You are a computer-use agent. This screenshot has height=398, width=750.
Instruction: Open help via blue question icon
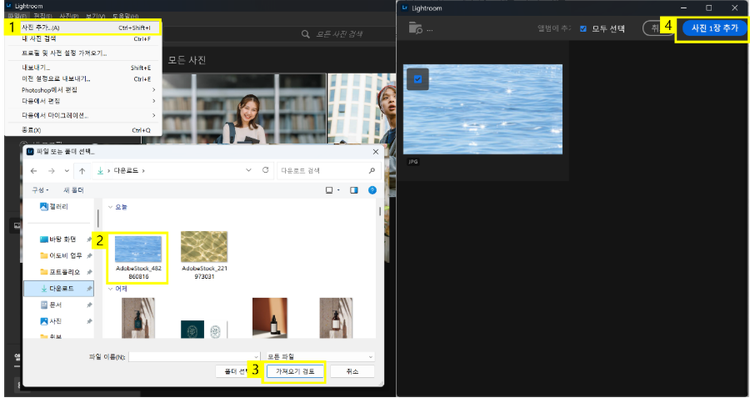(x=372, y=190)
